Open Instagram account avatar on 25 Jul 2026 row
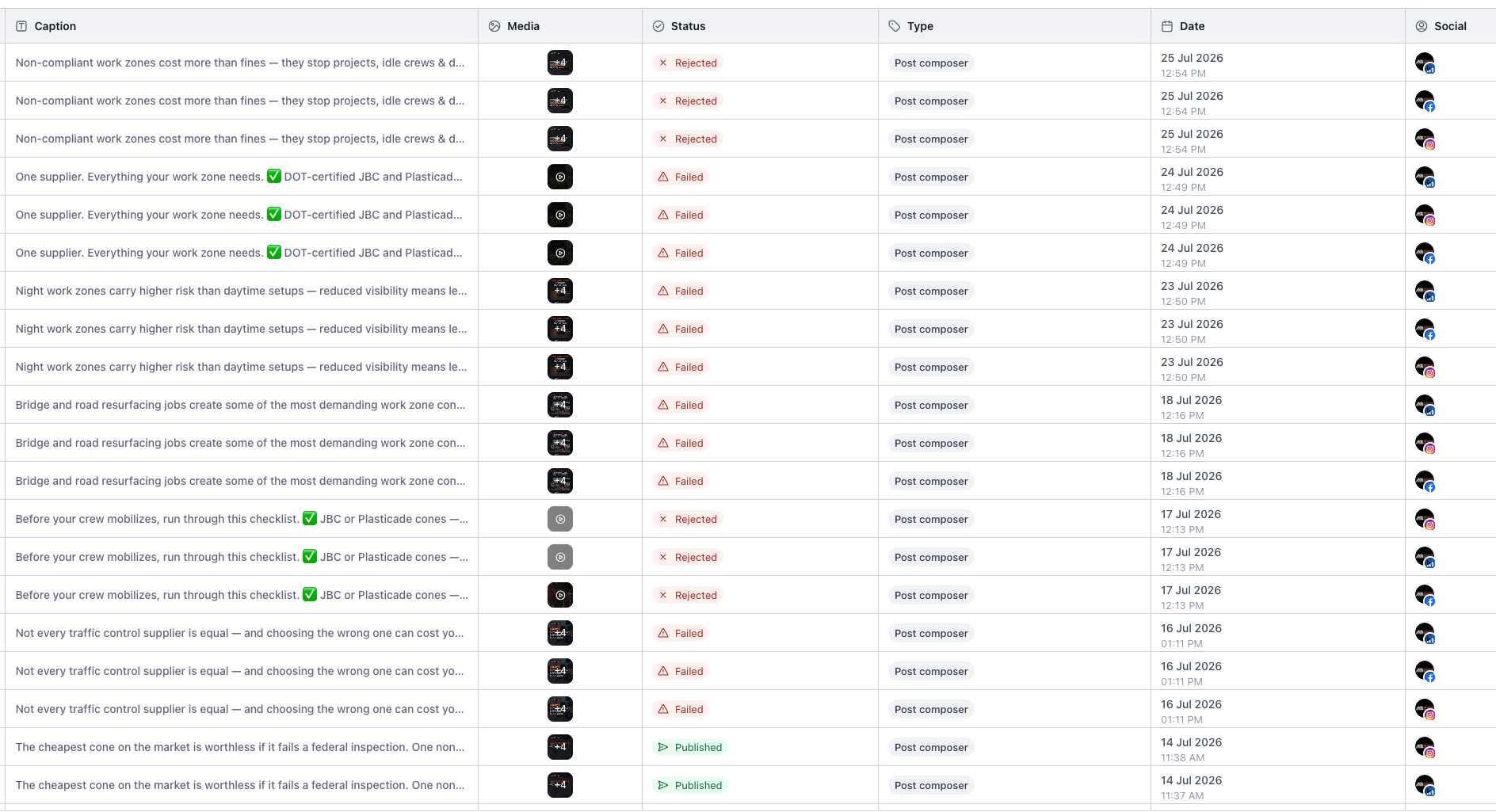Image resolution: width=1496 pixels, height=812 pixels. click(1425, 139)
